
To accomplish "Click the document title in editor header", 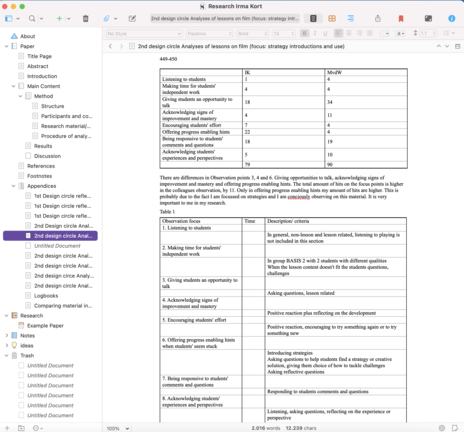I will [x=241, y=46].
